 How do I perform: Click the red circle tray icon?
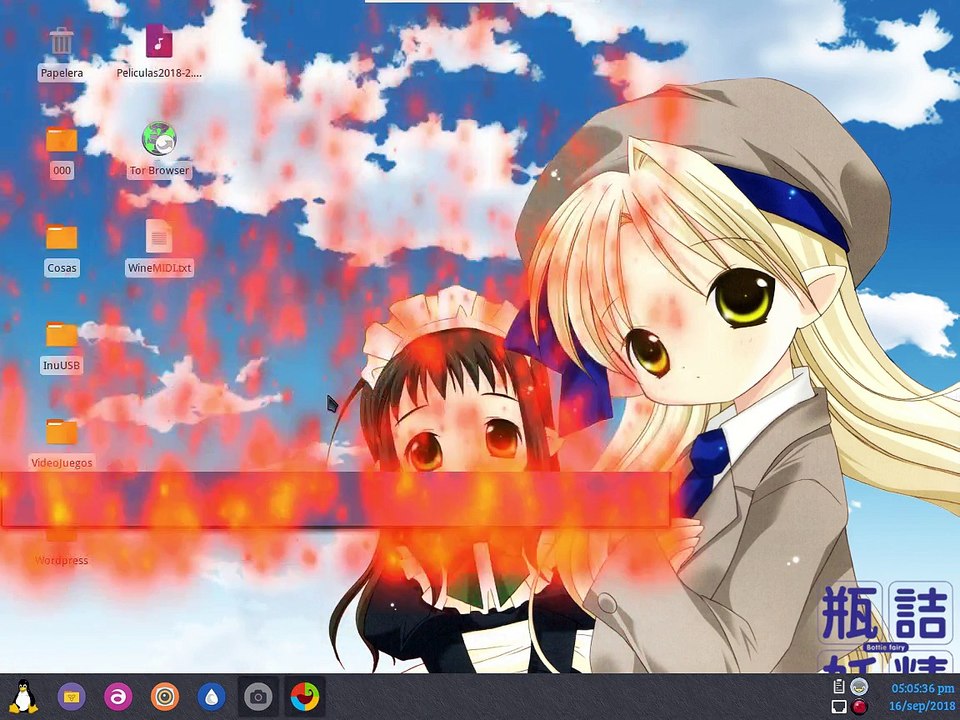pyautogui.click(x=860, y=707)
